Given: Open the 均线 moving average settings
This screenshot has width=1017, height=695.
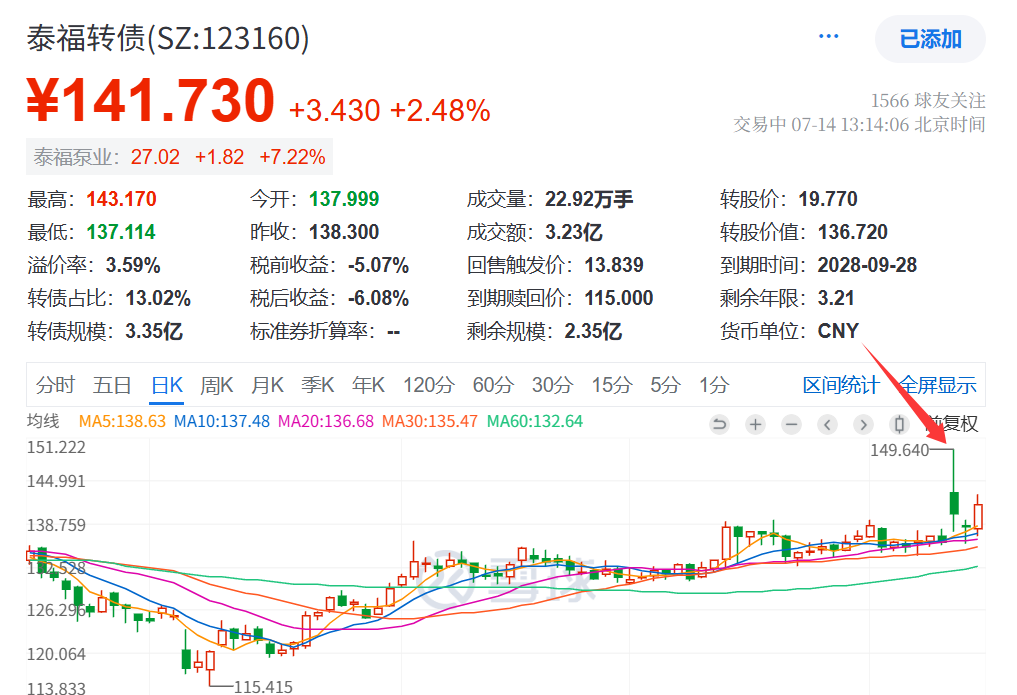Looking at the screenshot, I should pos(43,421).
